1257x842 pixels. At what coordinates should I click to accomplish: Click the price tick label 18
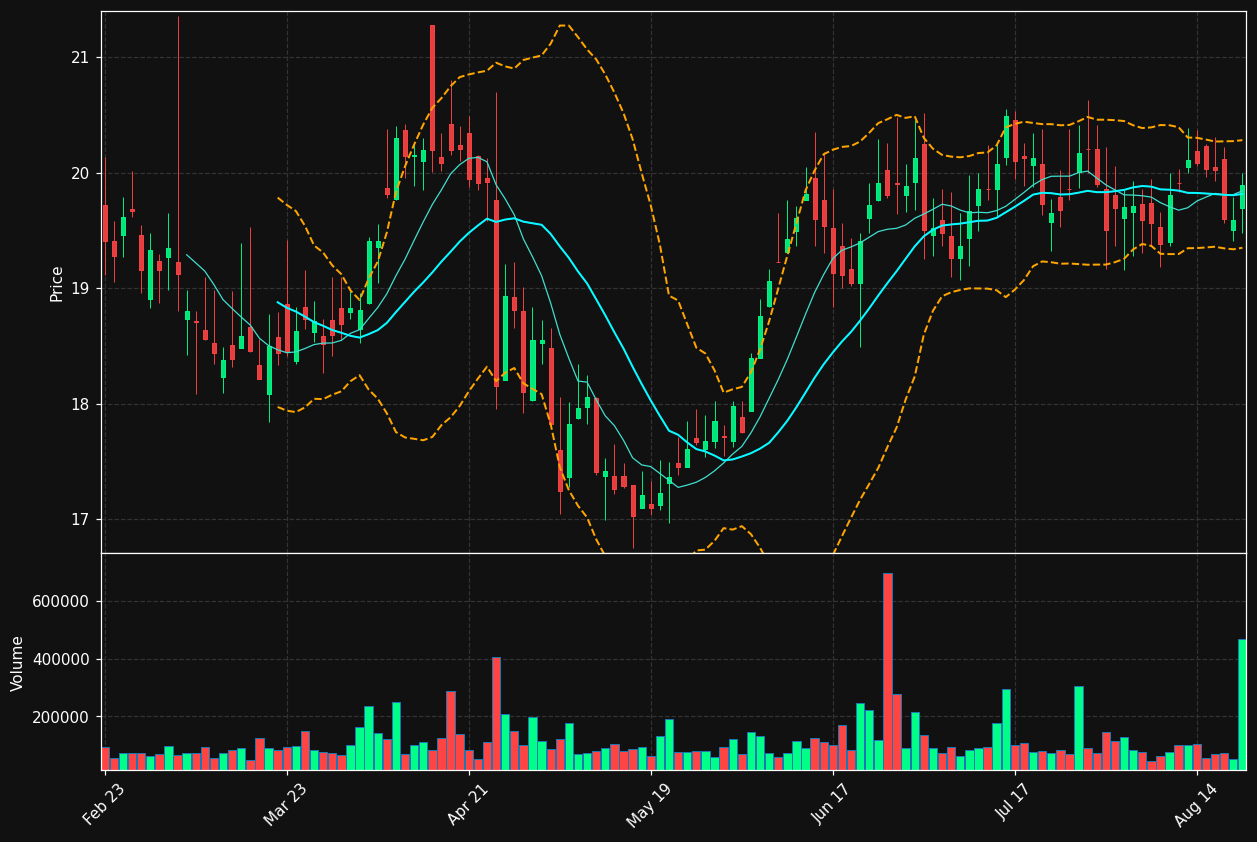tap(79, 405)
